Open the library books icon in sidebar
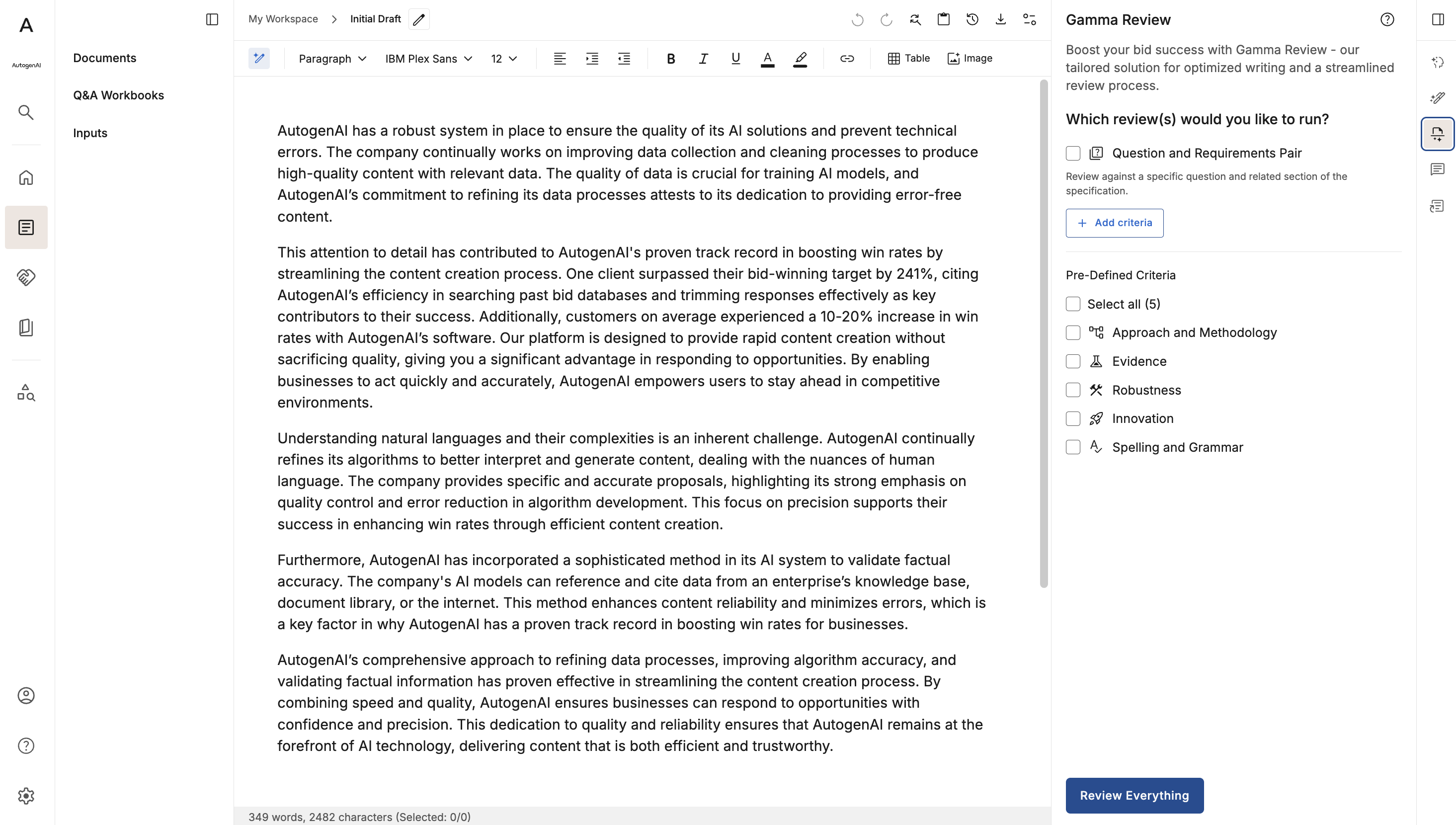The image size is (1456, 825). tap(26, 327)
